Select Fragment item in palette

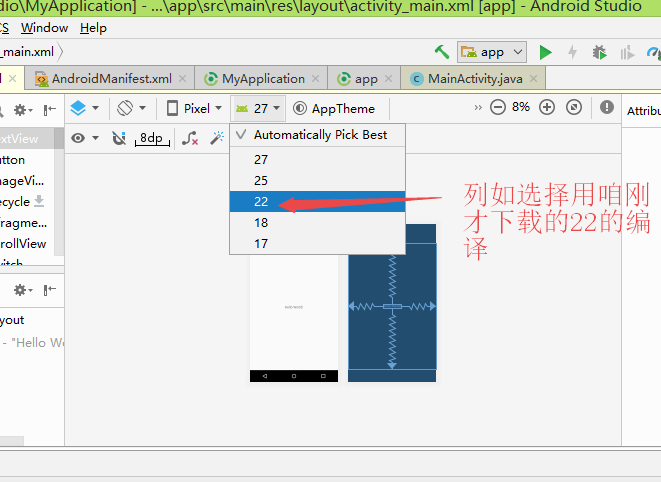click(x=27, y=222)
